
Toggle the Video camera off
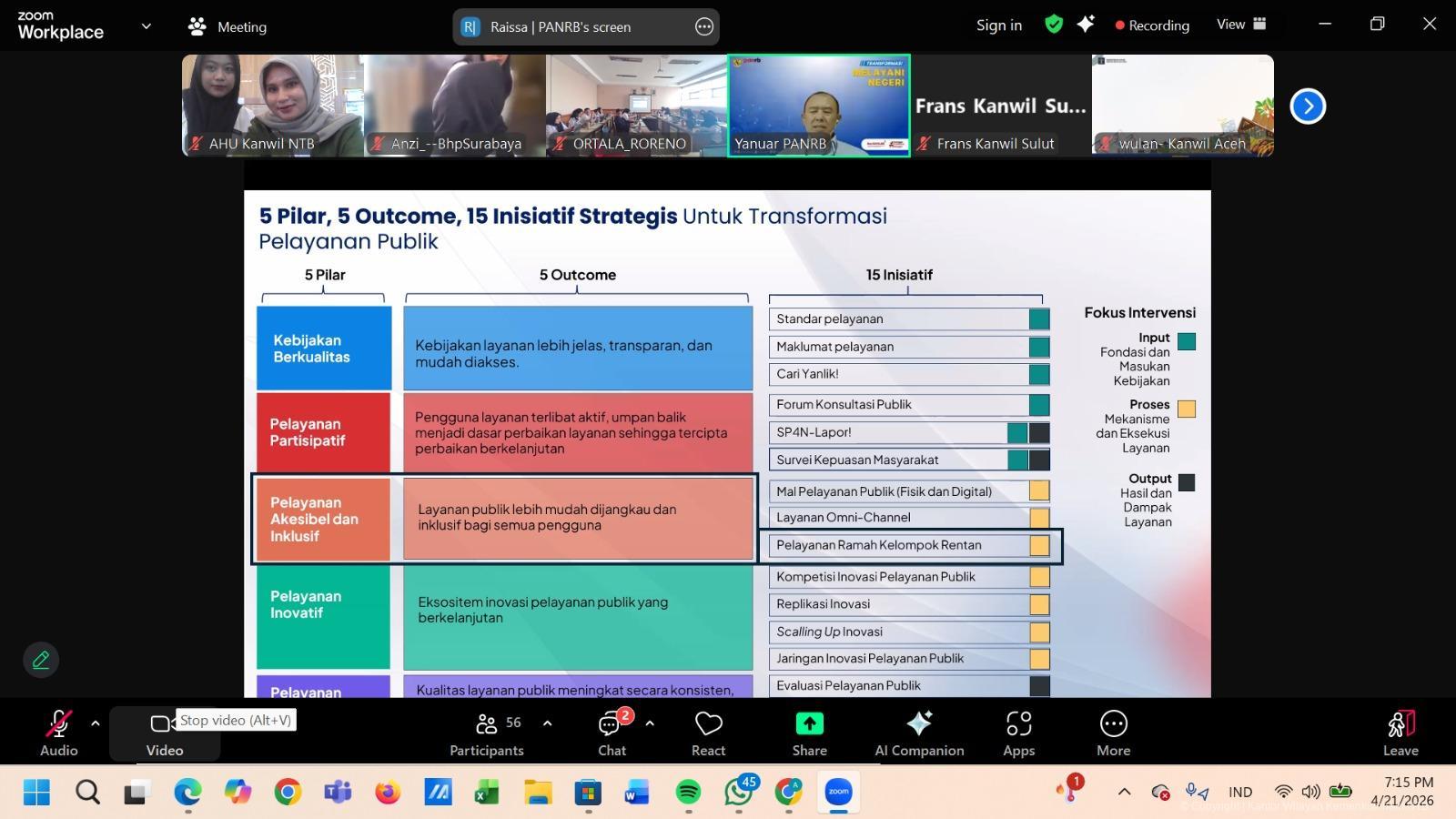click(x=164, y=733)
